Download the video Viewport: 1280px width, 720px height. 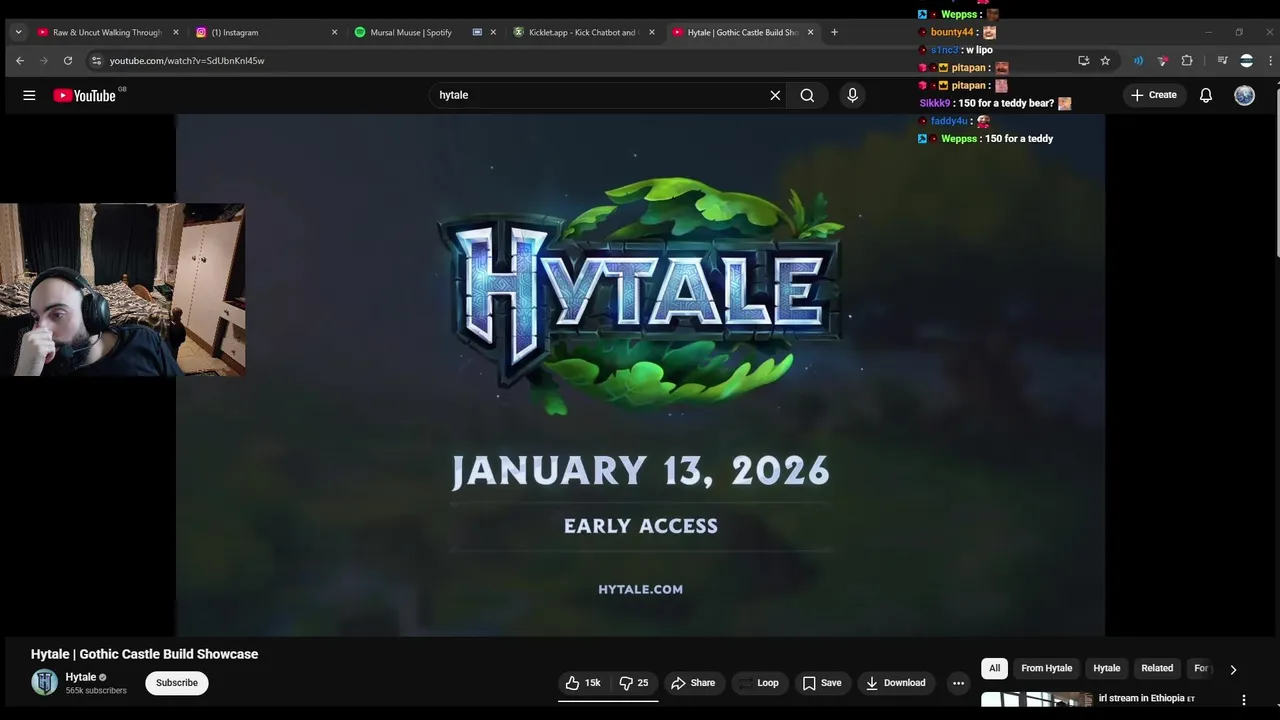pyautogui.click(x=896, y=683)
